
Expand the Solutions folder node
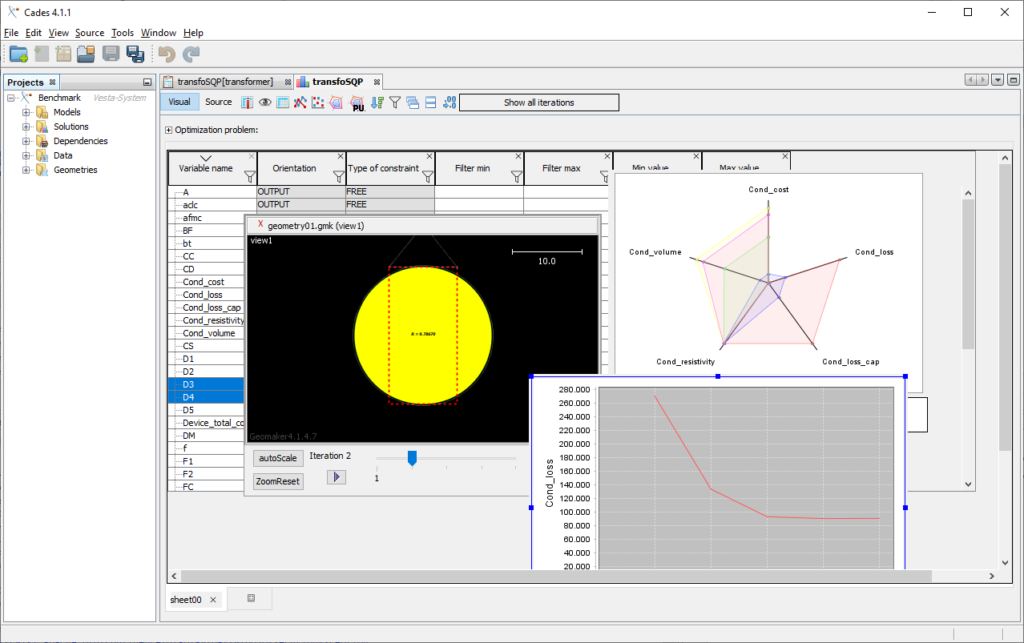click(26, 127)
